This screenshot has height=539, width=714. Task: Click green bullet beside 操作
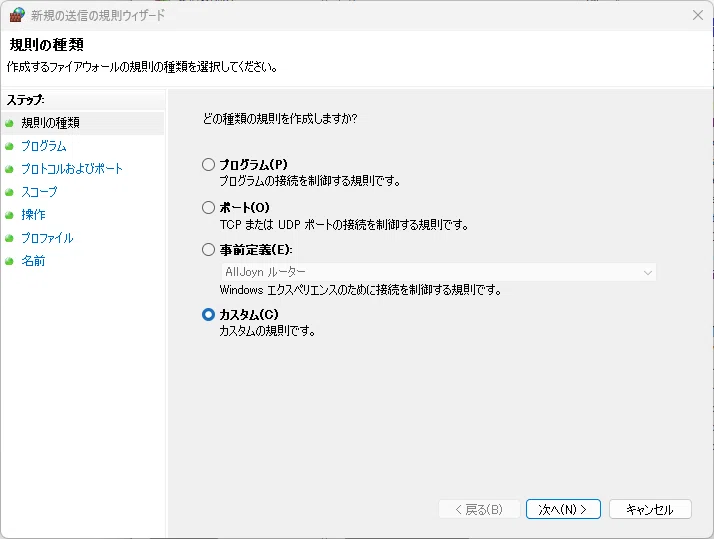coord(9,215)
